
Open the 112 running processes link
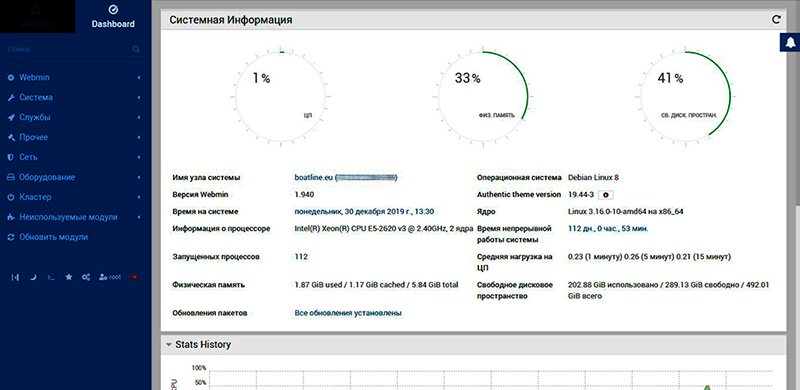tap(301, 257)
